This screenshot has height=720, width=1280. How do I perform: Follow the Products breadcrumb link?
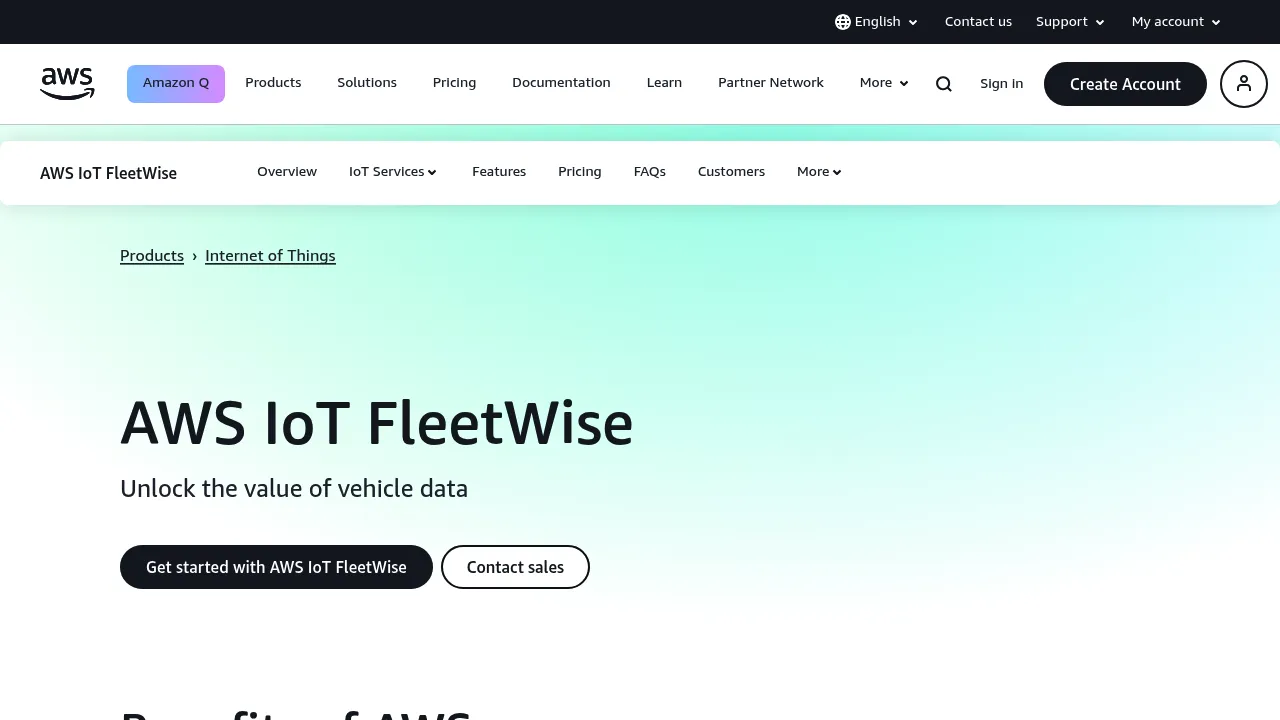[x=152, y=256]
